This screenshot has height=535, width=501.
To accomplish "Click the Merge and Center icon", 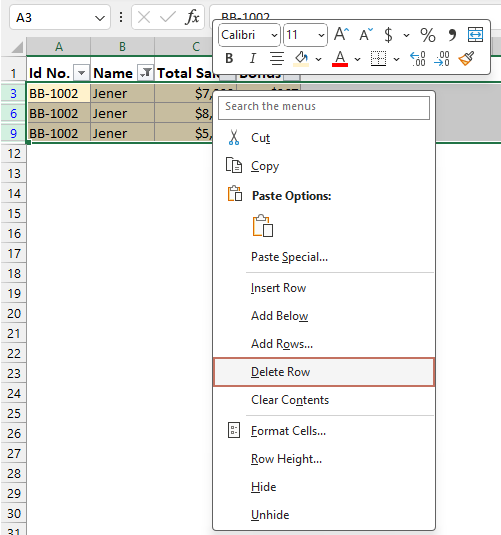I will [x=475, y=34].
